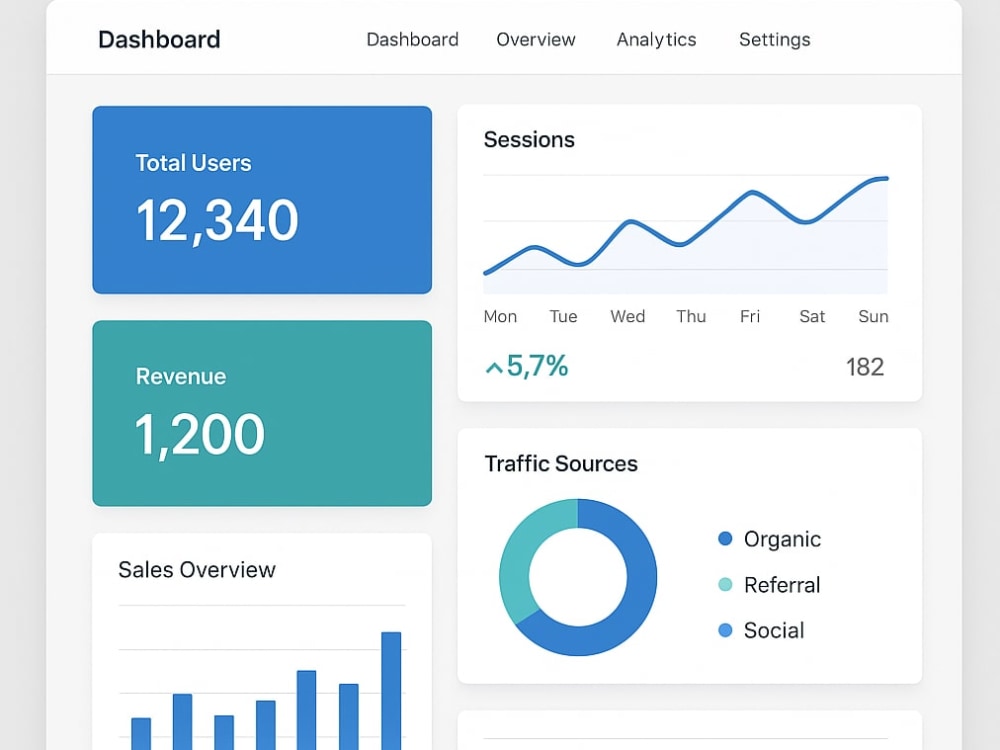Click the Organic legend color dot
This screenshot has width=1000, height=750.
[x=725, y=539]
